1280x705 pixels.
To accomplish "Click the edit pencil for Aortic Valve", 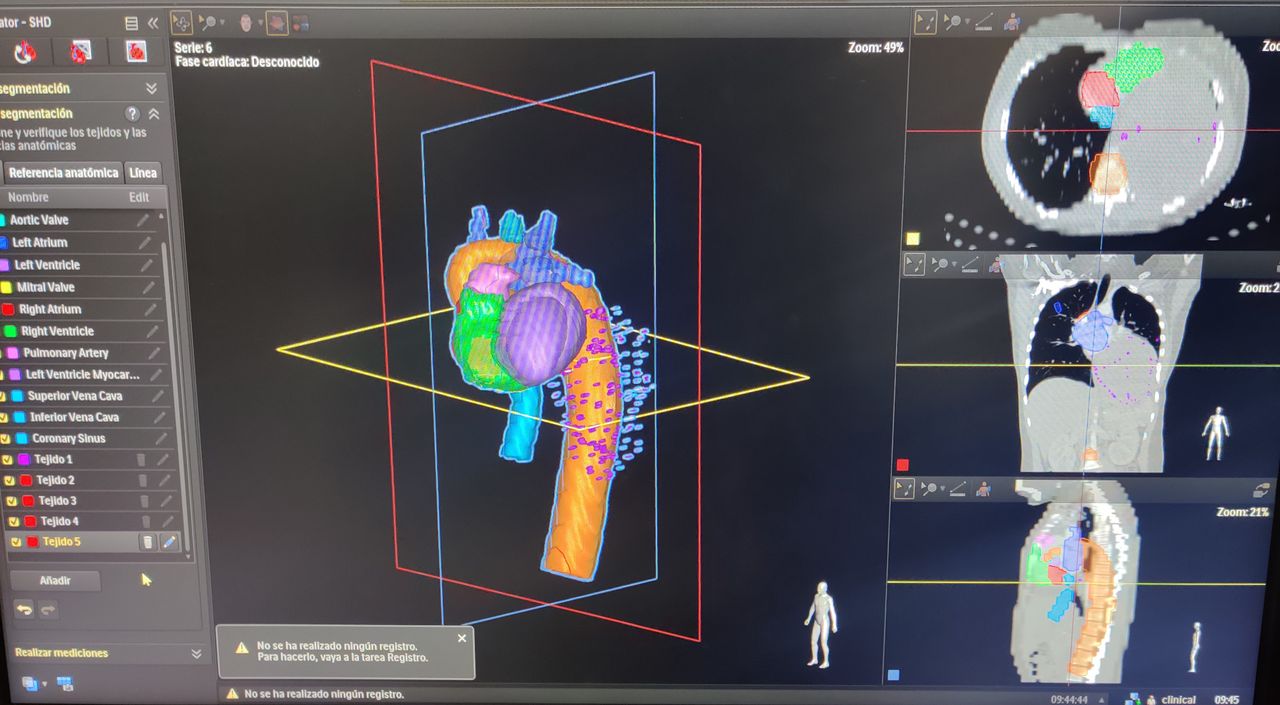I will point(144,220).
